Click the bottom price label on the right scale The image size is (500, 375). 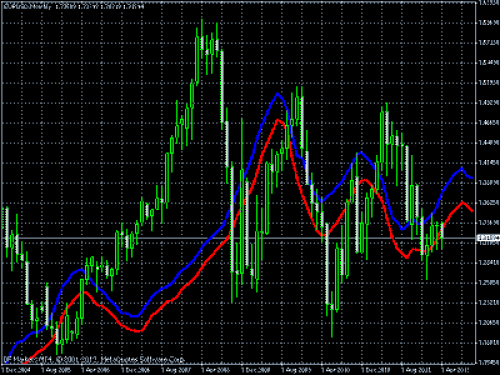(489, 362)
